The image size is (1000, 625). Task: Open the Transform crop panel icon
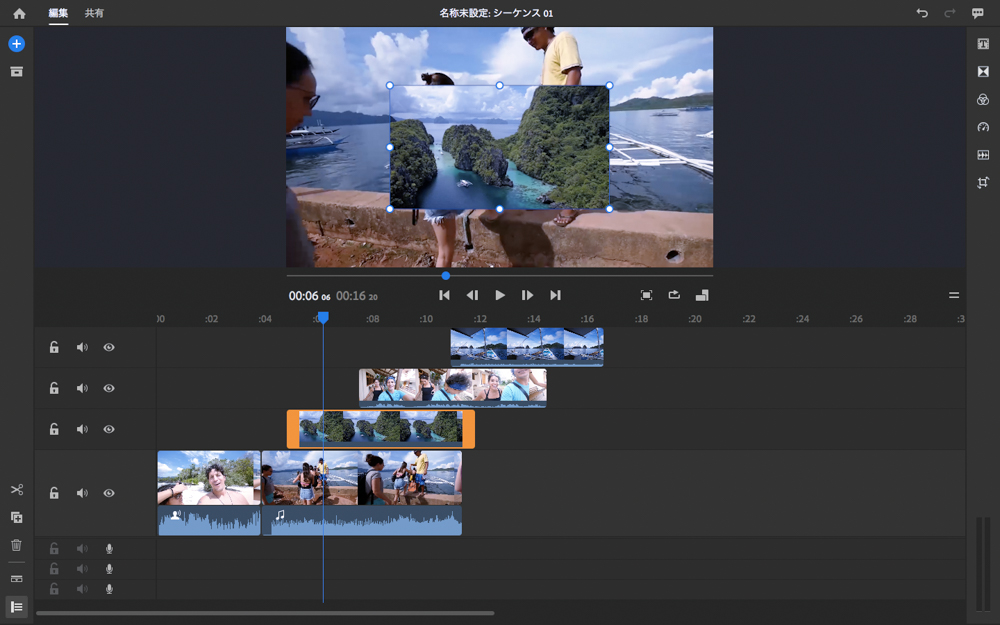click(983, 182)
